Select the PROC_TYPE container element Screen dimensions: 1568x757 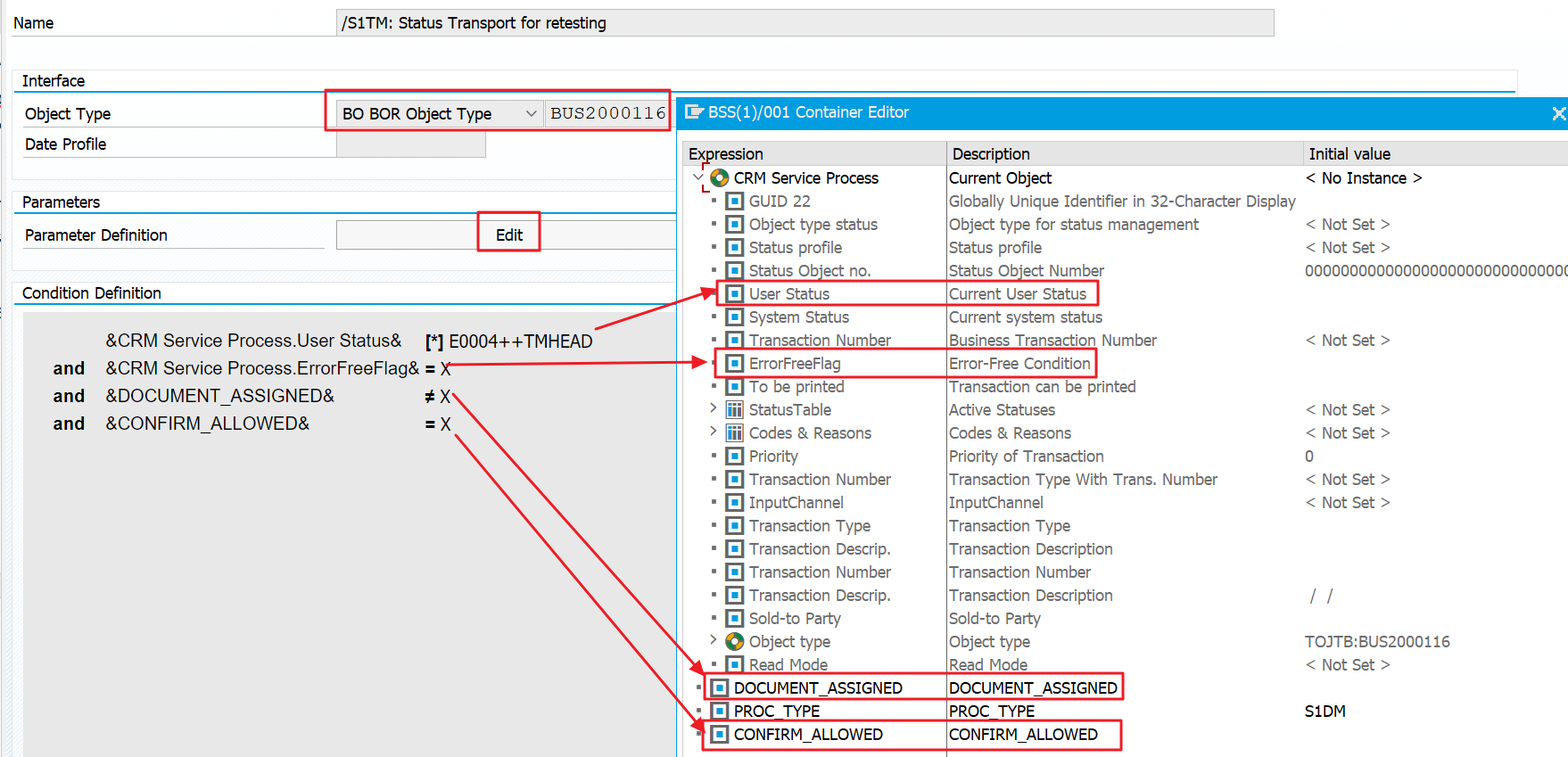(776, 712)
